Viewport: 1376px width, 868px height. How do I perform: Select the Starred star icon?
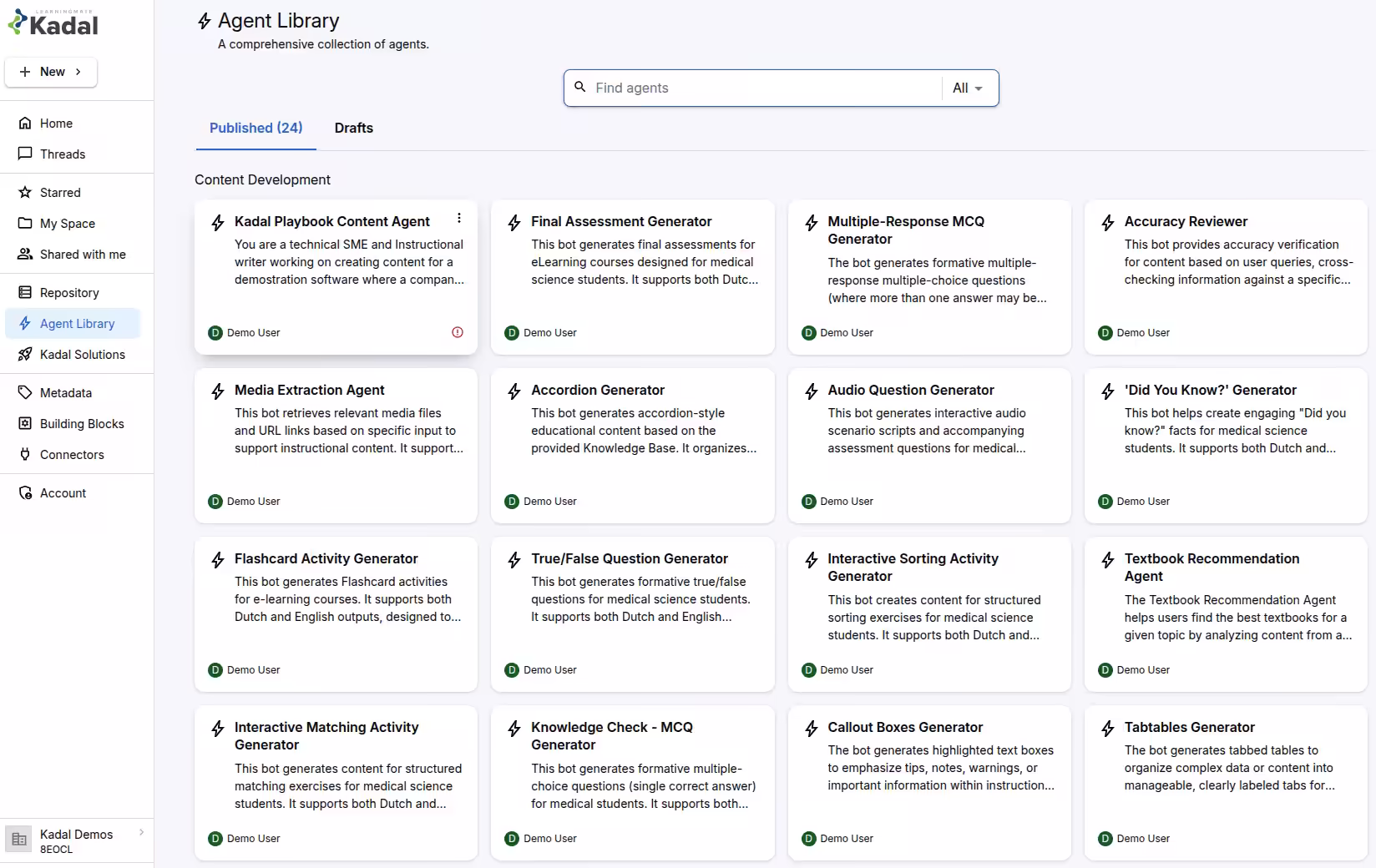coord(25,193)
